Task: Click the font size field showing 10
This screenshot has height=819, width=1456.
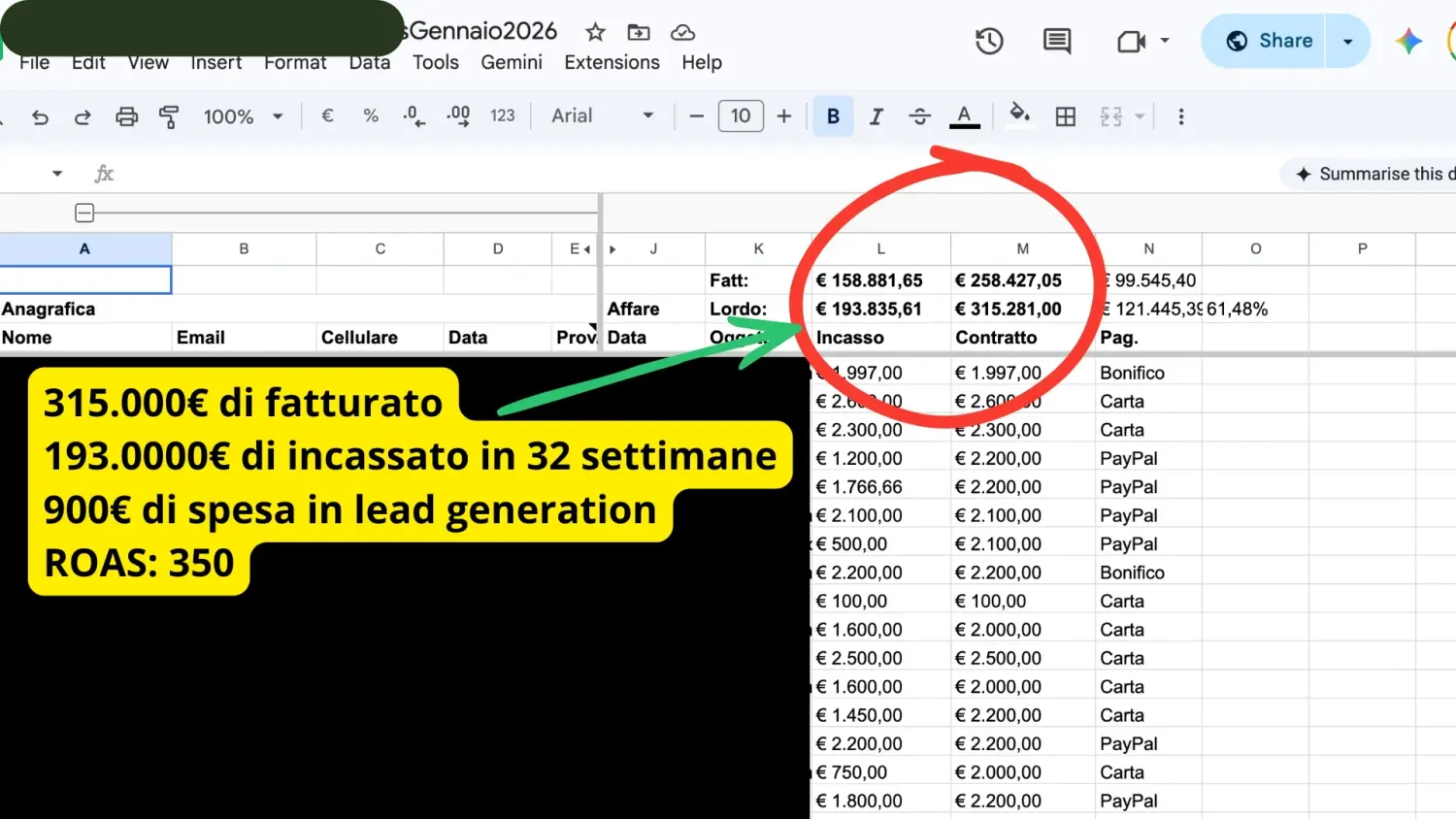Action: click(x=741, y=116)
